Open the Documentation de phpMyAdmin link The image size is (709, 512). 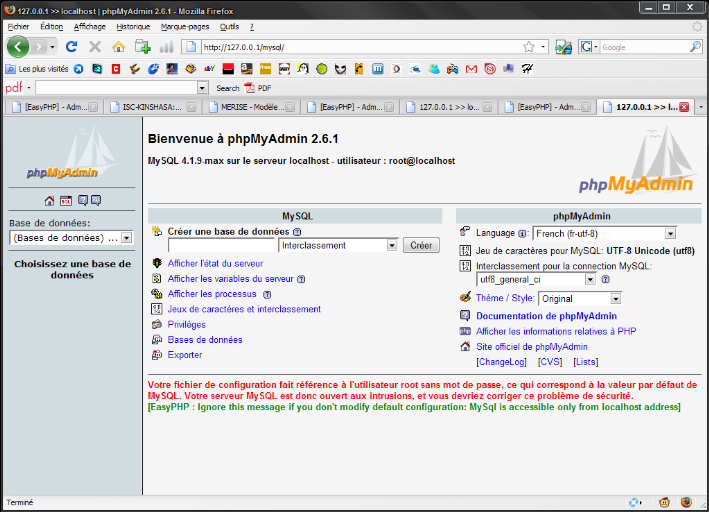(546, 316)
